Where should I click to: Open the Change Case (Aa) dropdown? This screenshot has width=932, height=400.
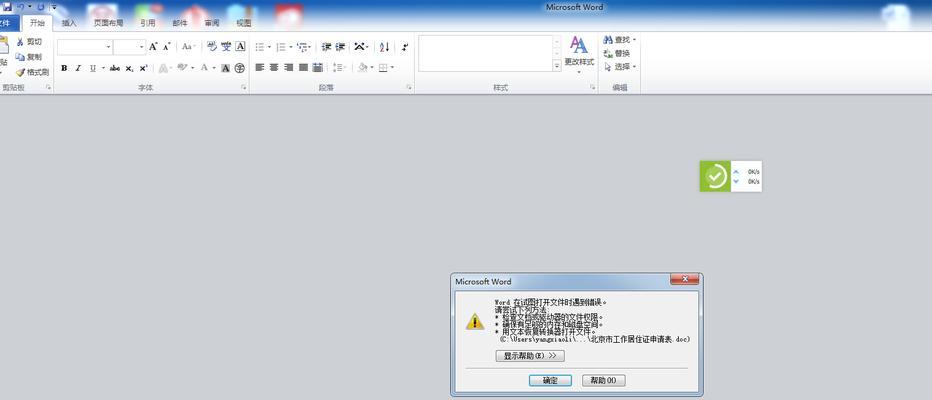[188, 46]
